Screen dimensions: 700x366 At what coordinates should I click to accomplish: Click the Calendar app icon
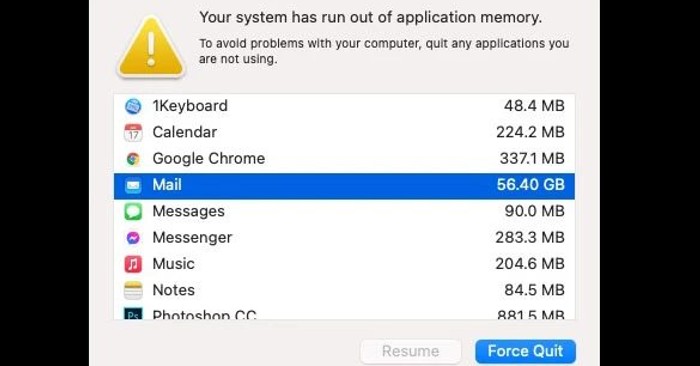coord(133,133)
